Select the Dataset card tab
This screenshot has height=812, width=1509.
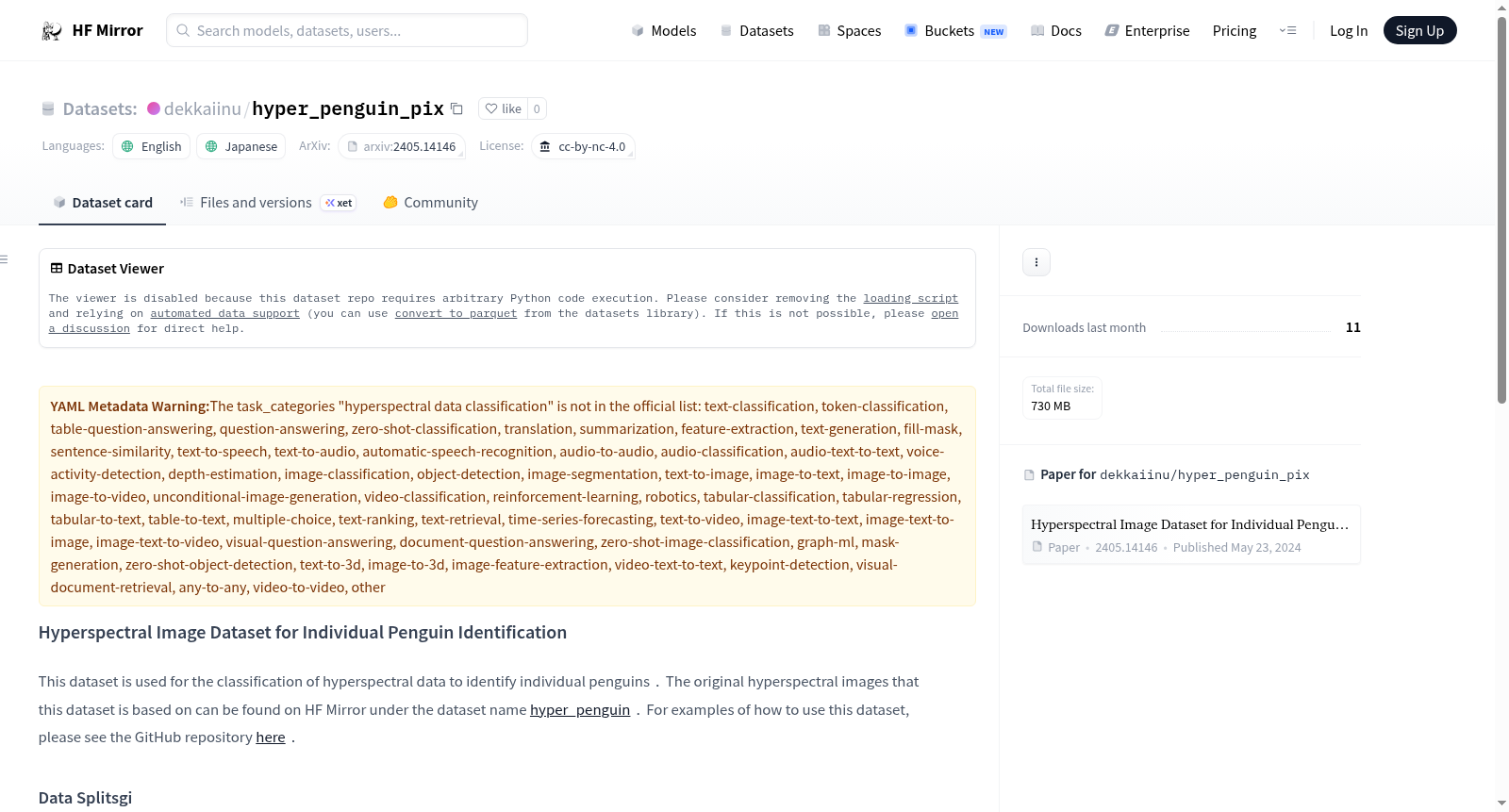[x=102, y=203]
